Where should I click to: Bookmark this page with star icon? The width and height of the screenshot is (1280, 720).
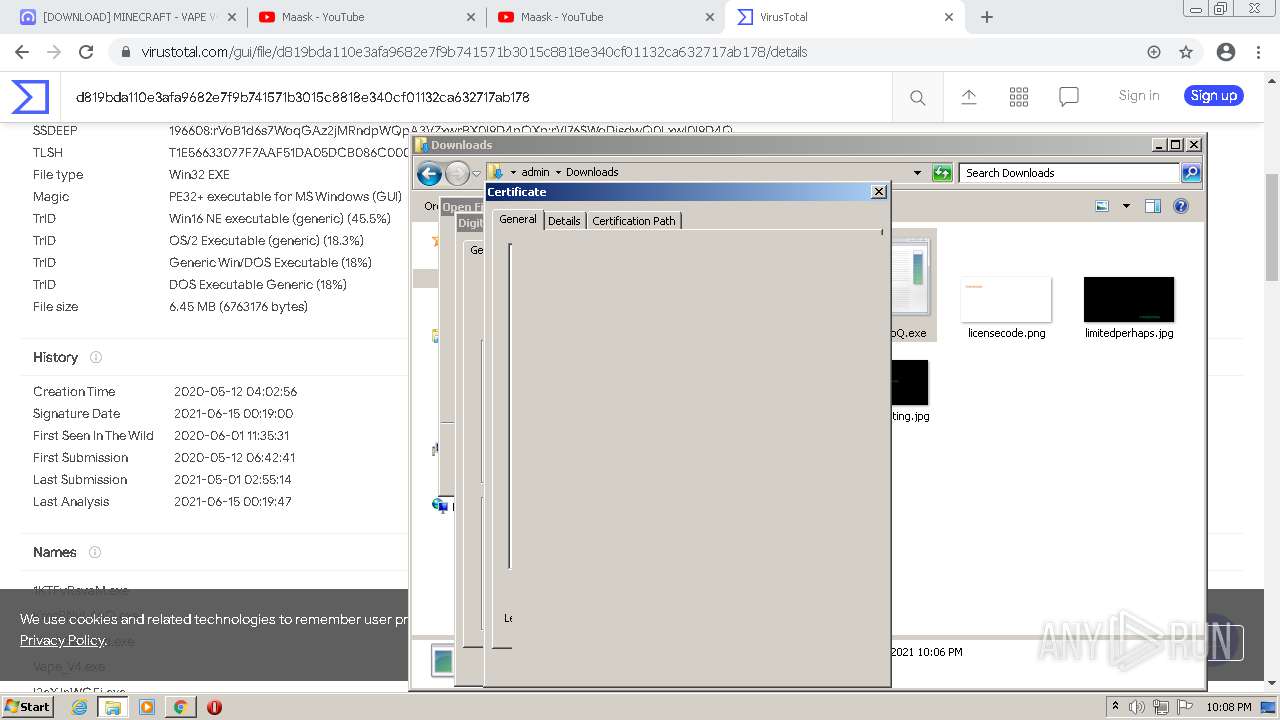click(x=1186, y=52)
